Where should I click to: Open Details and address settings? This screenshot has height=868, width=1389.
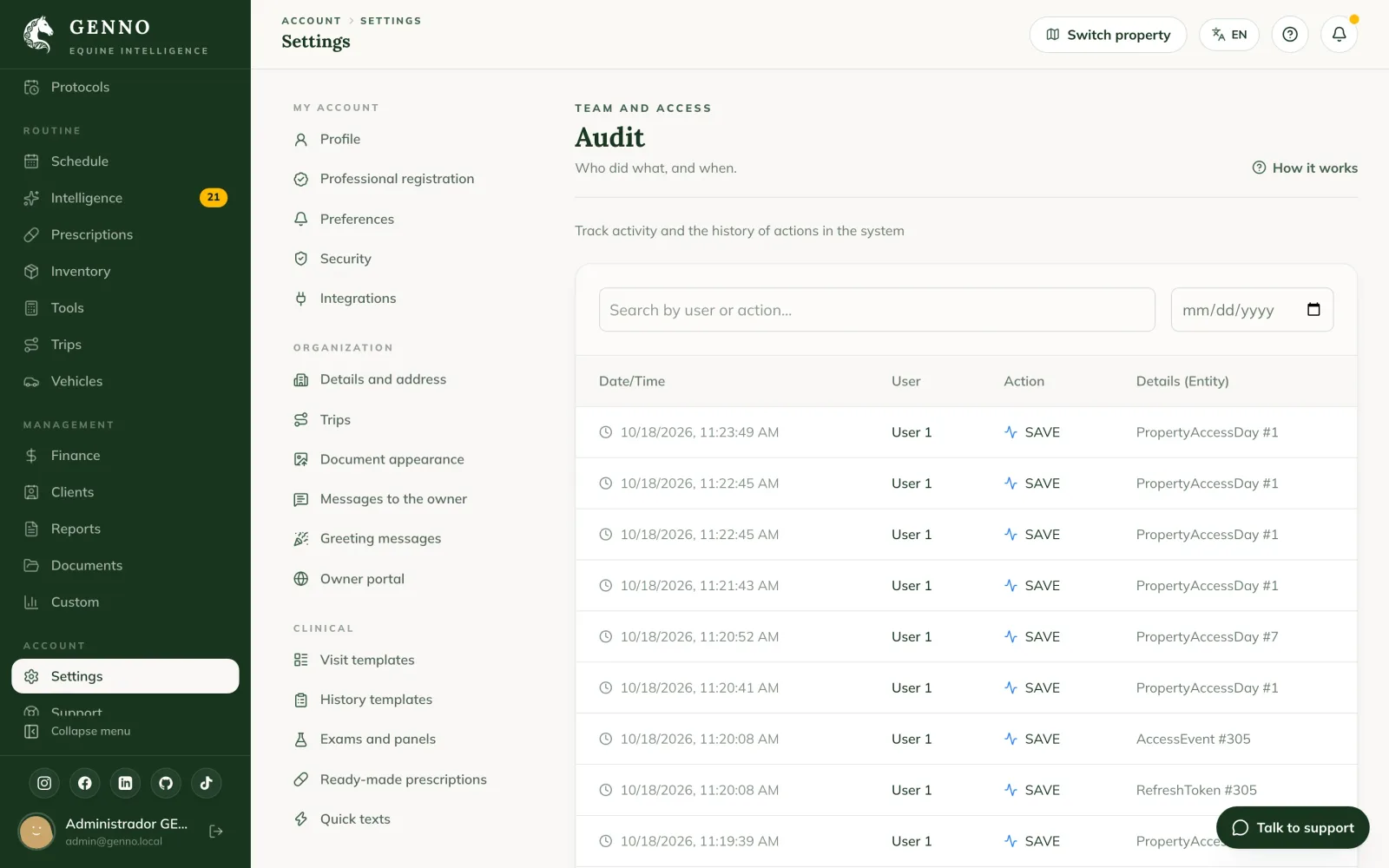coord(370,379)
